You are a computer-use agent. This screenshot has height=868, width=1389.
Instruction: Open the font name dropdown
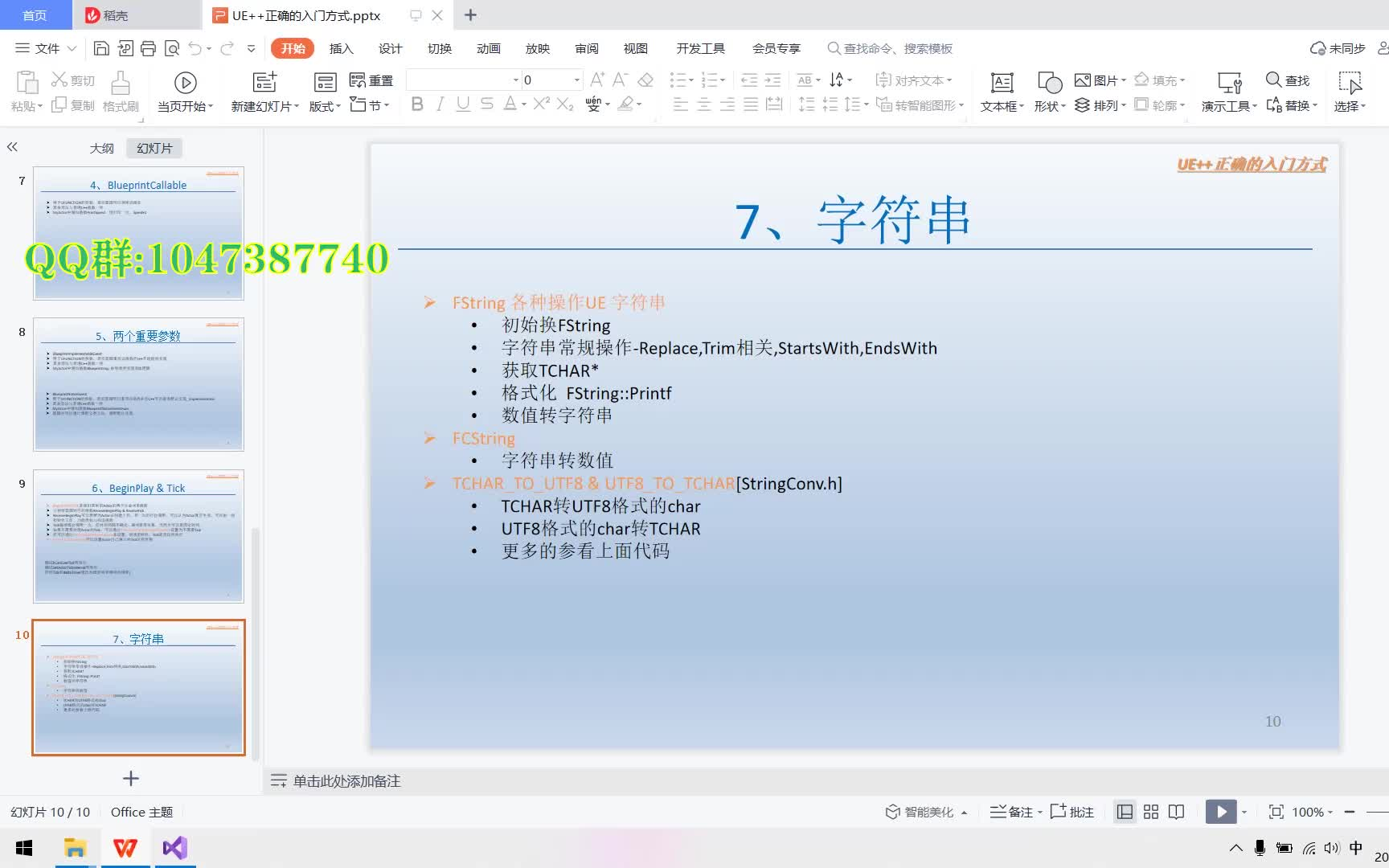[516, 80]
